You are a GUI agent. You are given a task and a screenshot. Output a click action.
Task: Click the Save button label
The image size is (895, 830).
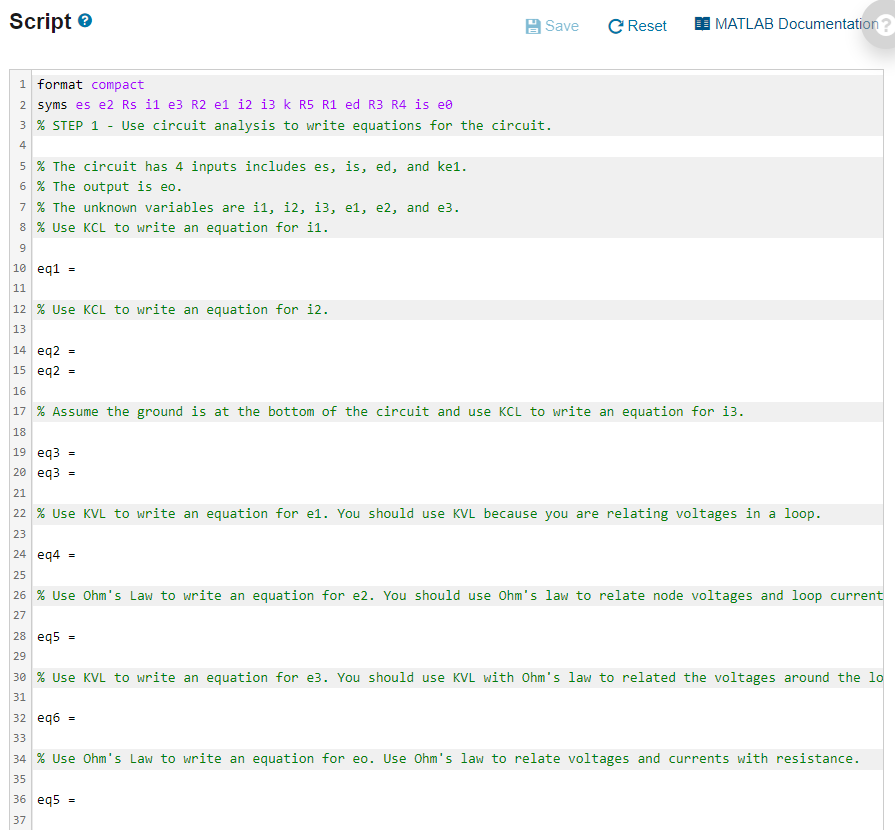click(562, 26)
